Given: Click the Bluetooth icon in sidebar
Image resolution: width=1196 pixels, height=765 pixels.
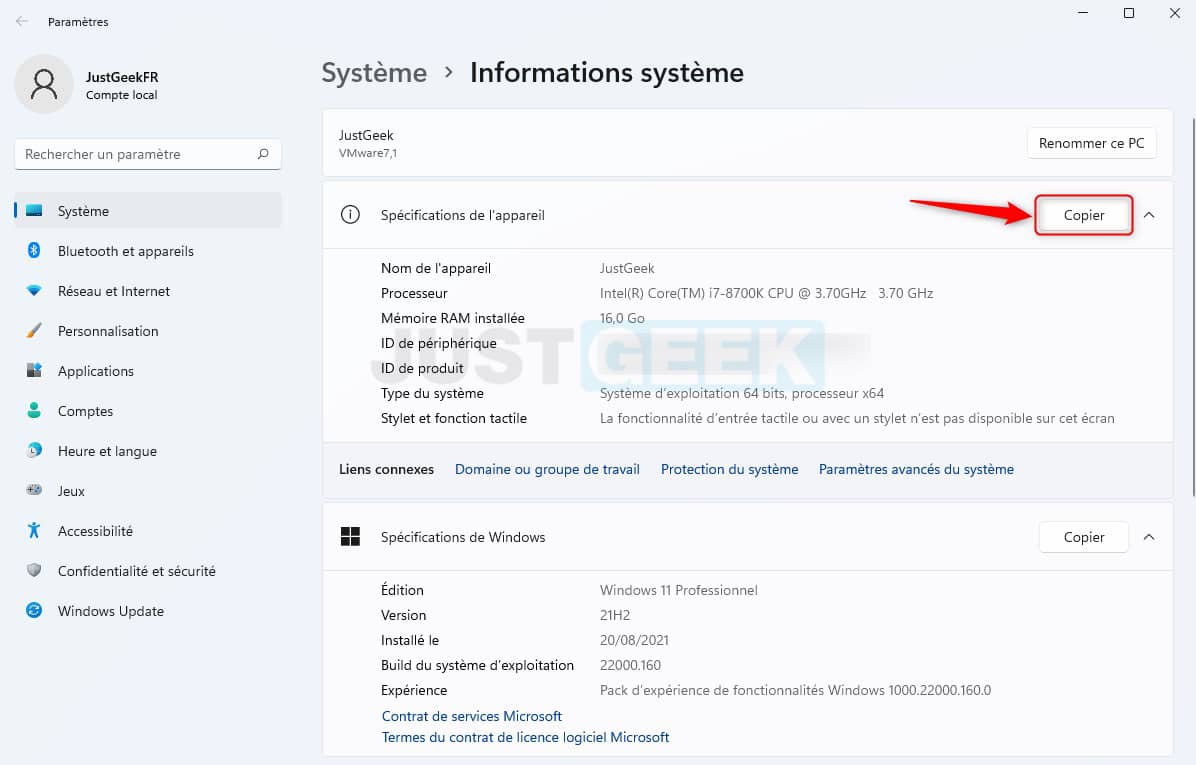Looking at the screenshot, I should 34,250.
